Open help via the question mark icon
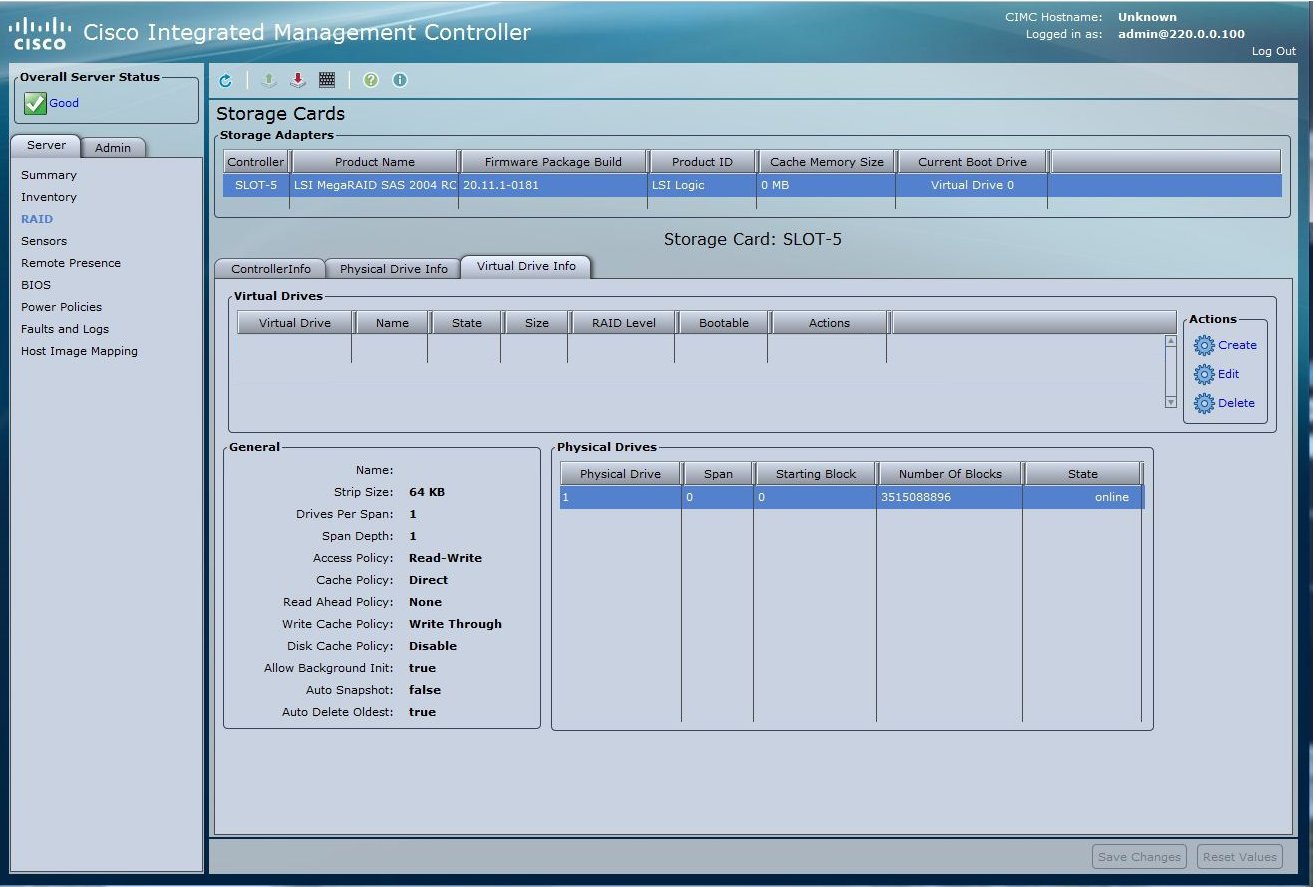The image size is (1313, 887). point(371,81)
